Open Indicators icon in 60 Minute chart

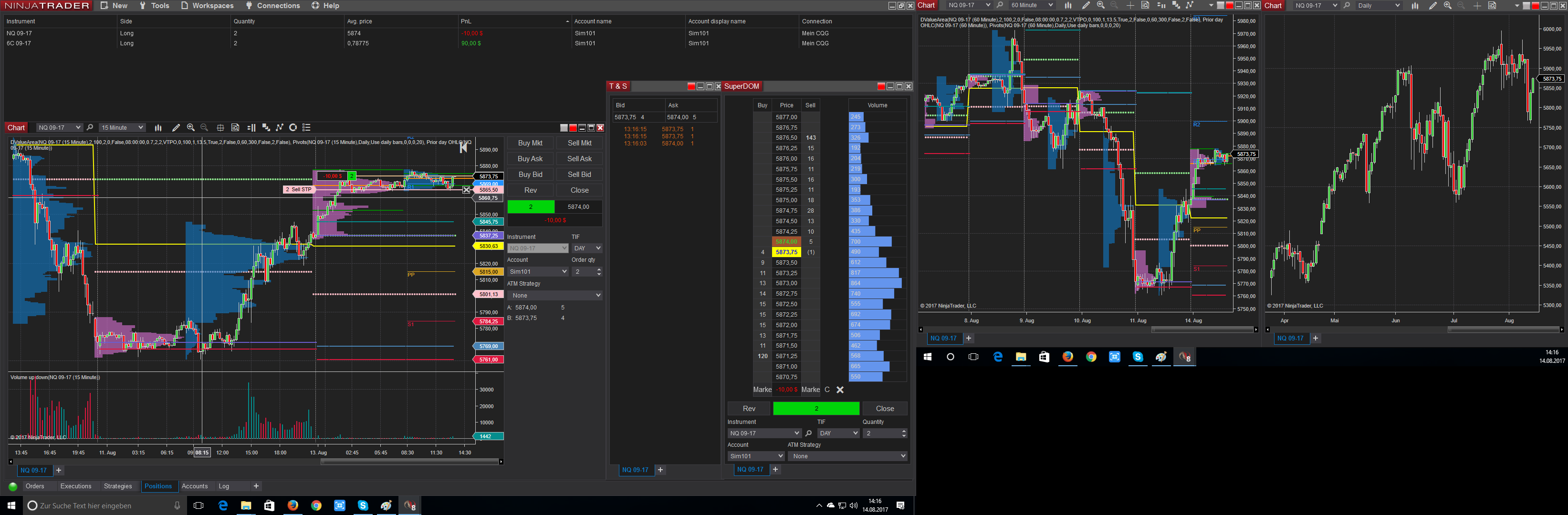pyautogui.click(x=1176, y=5)
